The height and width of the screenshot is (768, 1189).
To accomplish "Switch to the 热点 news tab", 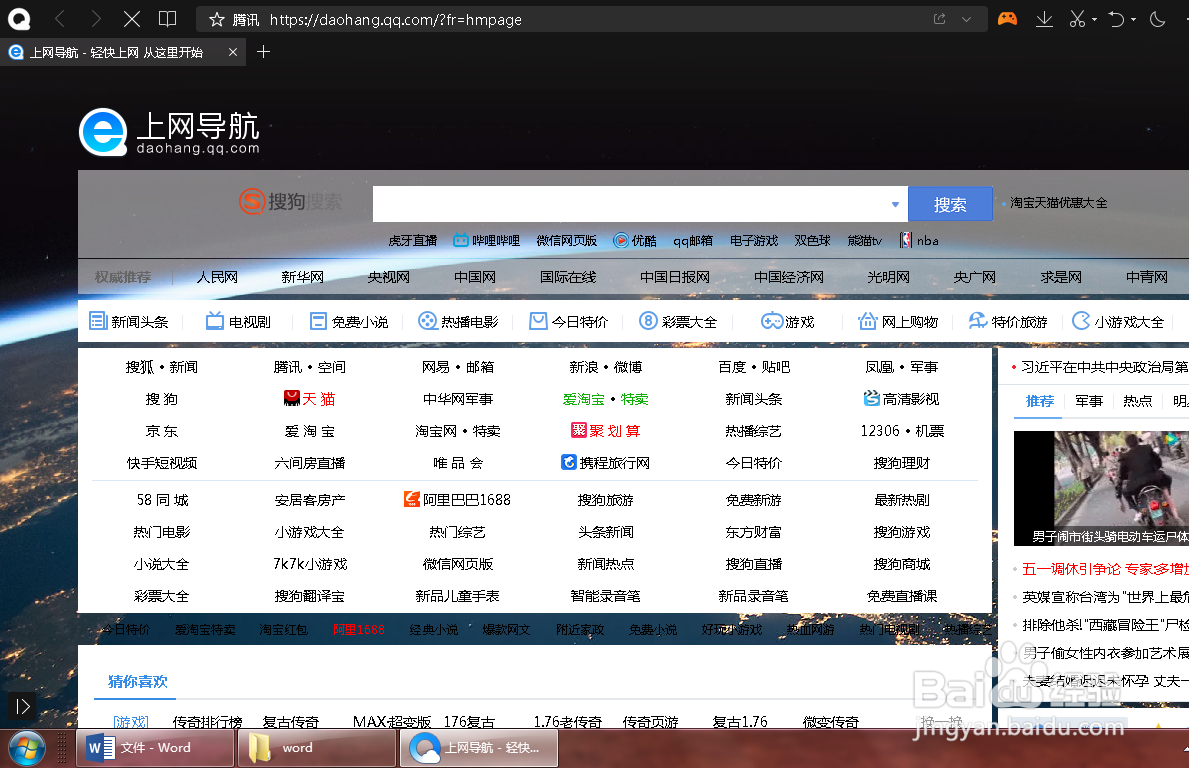I will click(x=1137, y=401).
